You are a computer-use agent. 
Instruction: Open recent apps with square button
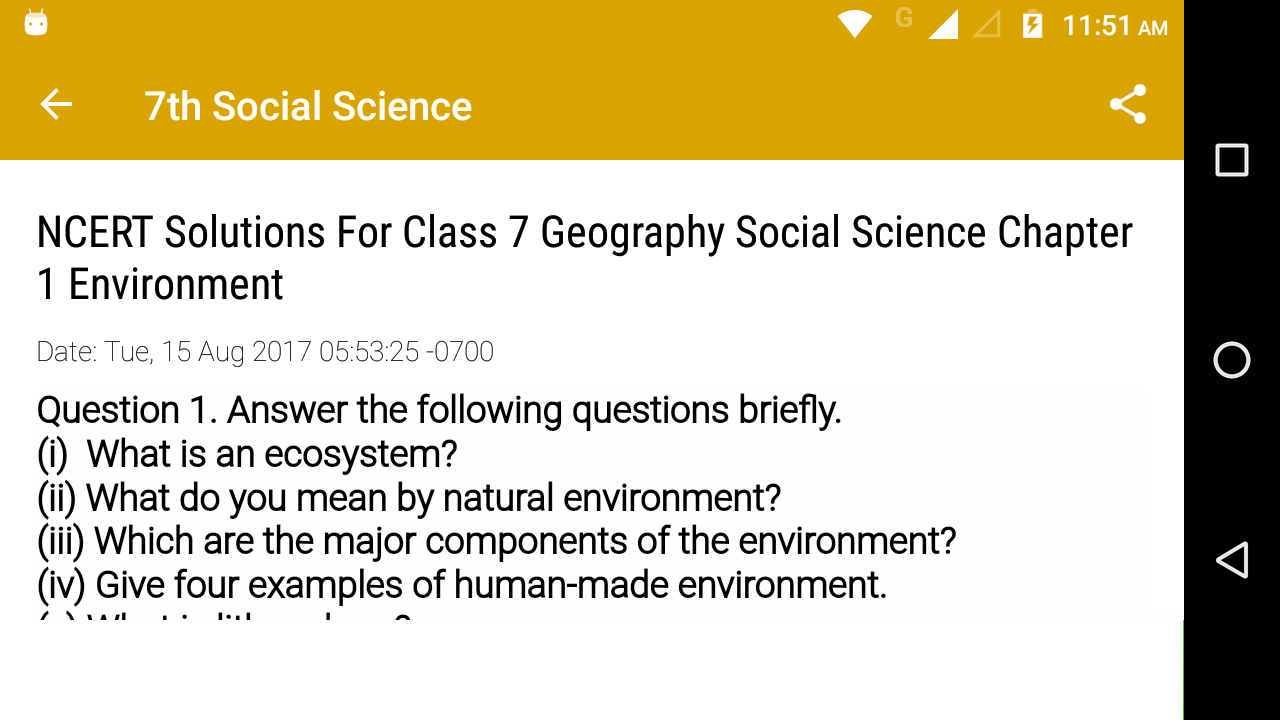[1231, 160]
